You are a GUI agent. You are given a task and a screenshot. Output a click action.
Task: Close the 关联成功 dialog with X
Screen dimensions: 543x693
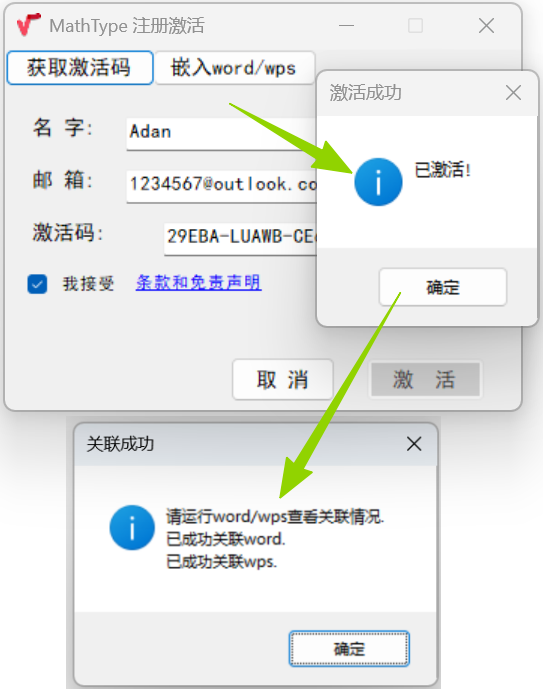coord(414,444)
